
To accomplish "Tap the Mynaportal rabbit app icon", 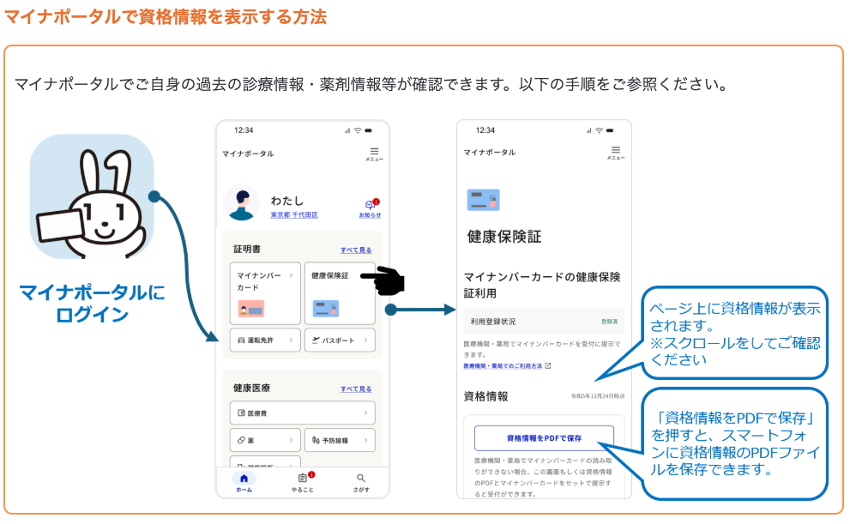I will (91, 196).
